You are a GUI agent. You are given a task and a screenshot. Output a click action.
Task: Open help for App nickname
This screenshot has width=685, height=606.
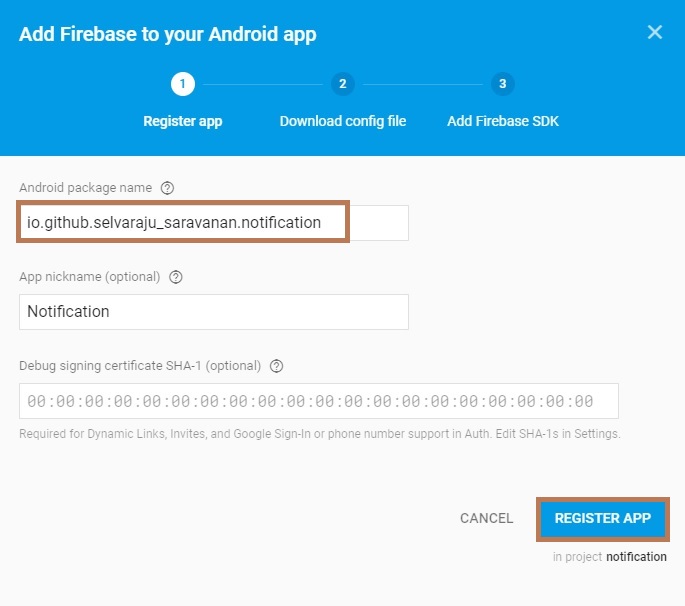pyautogui.click(x=176, y=277)
